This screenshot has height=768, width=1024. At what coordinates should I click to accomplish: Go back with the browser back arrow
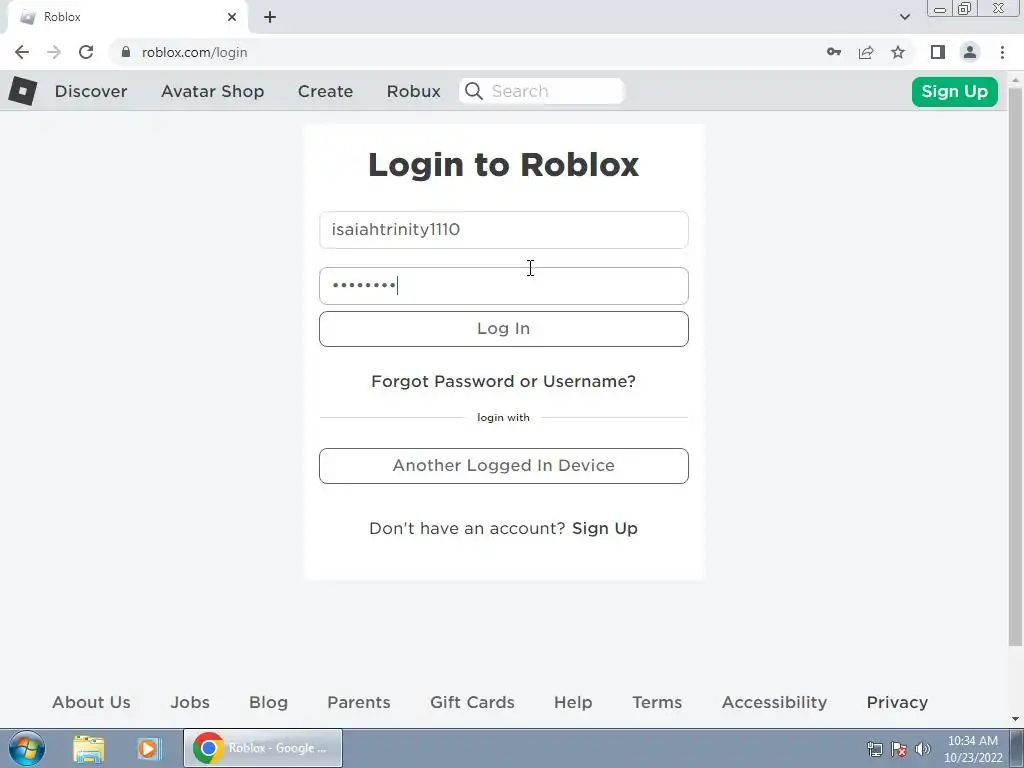22,52
